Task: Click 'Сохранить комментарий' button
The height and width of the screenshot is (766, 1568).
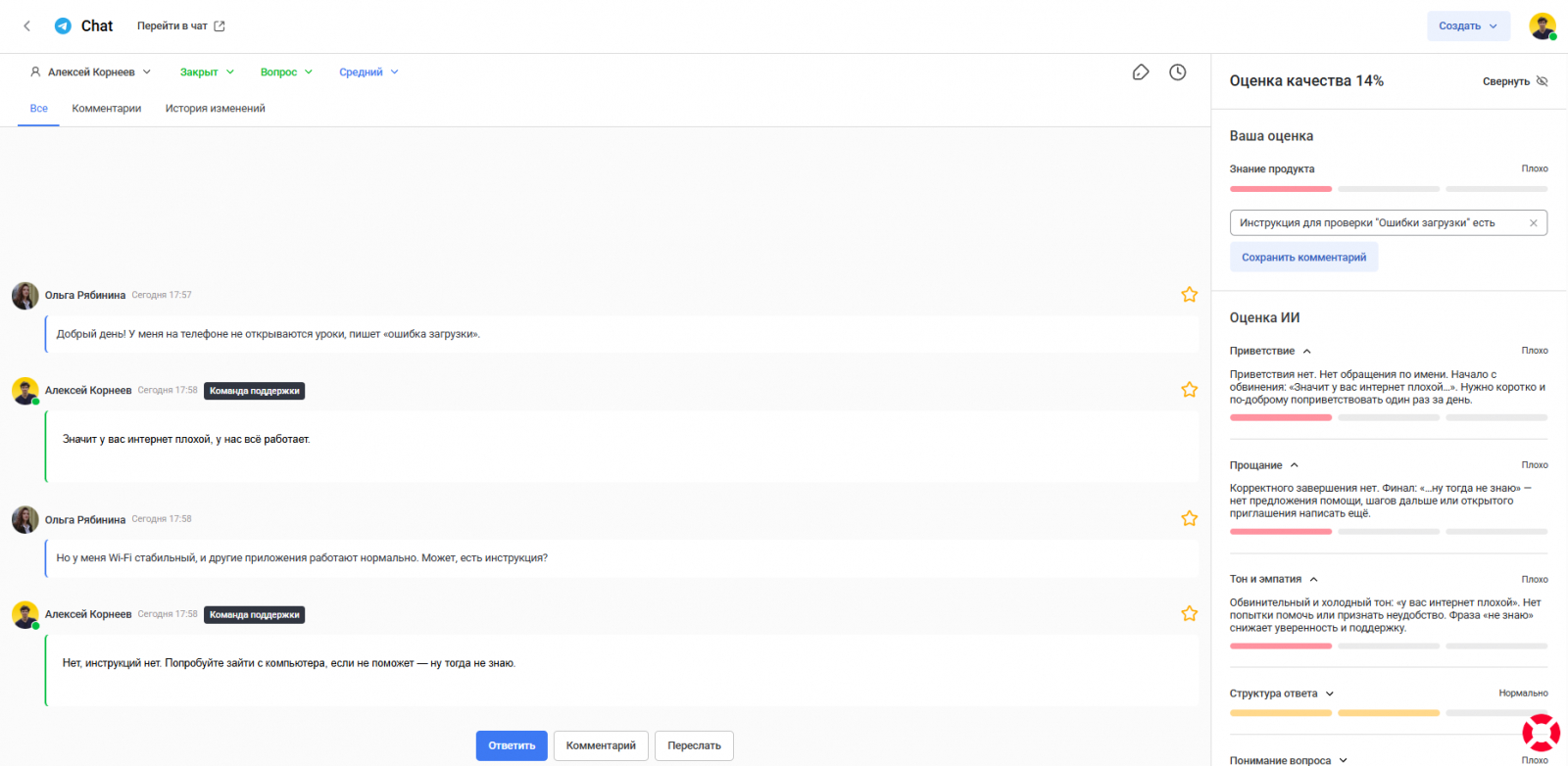Action: pyautogui.click(x=1303, y=258)
